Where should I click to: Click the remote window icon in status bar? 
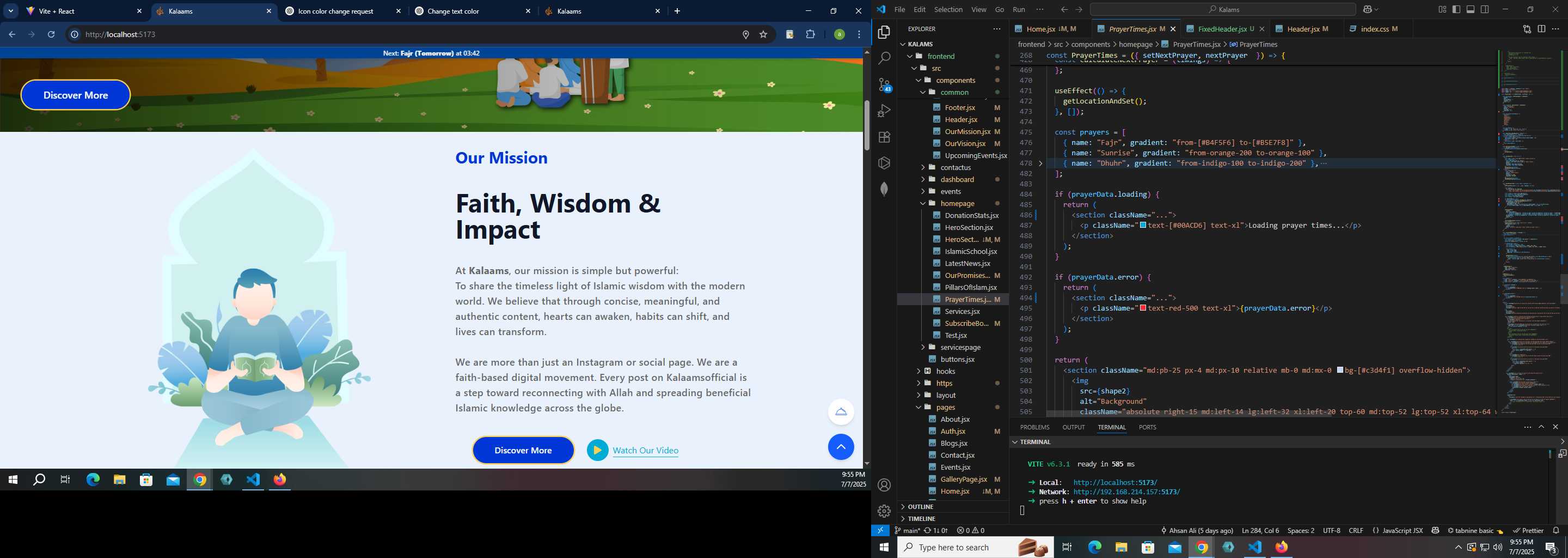(880, 531)
